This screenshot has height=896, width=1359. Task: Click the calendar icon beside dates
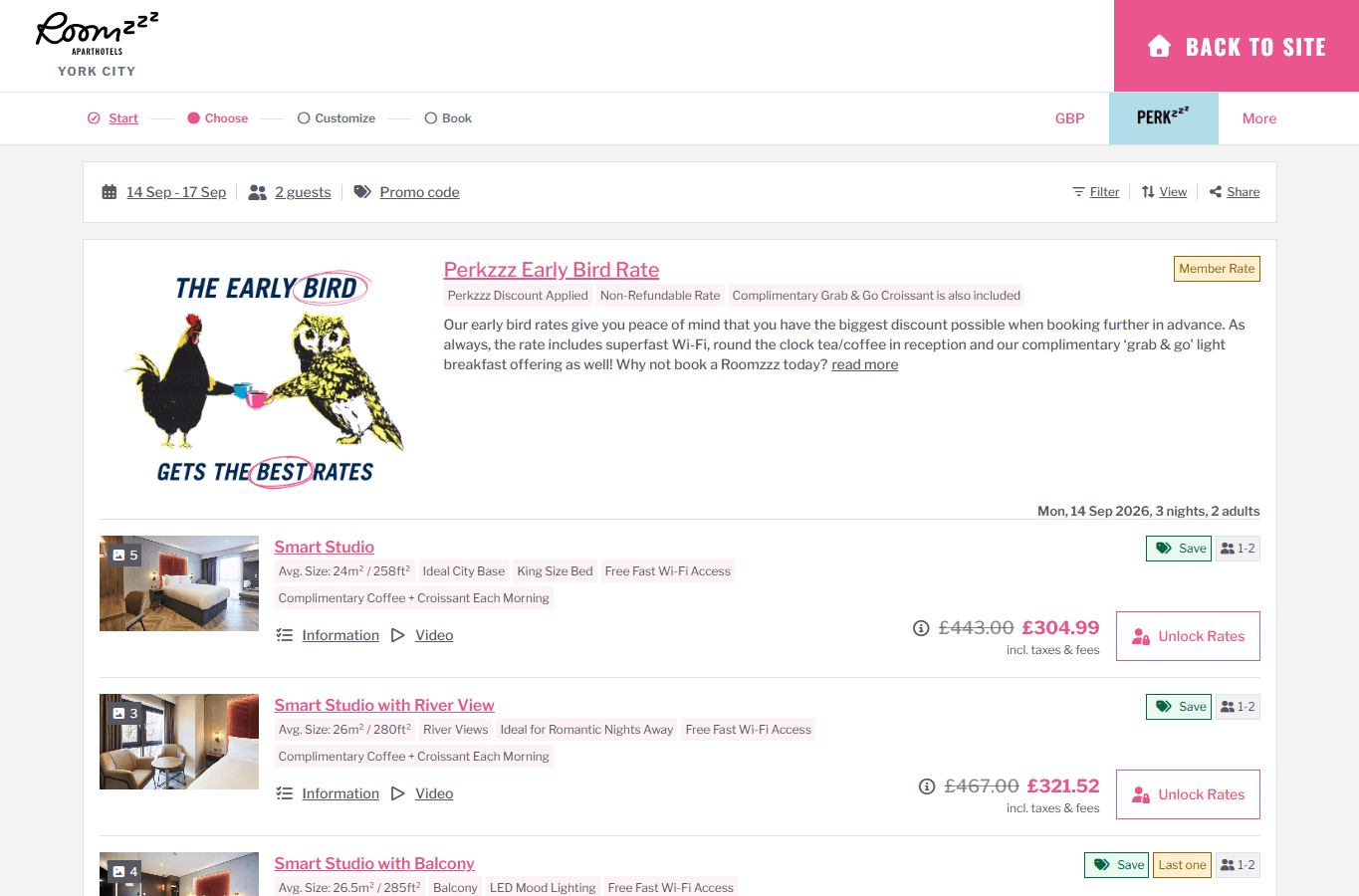tap(110, 192)
